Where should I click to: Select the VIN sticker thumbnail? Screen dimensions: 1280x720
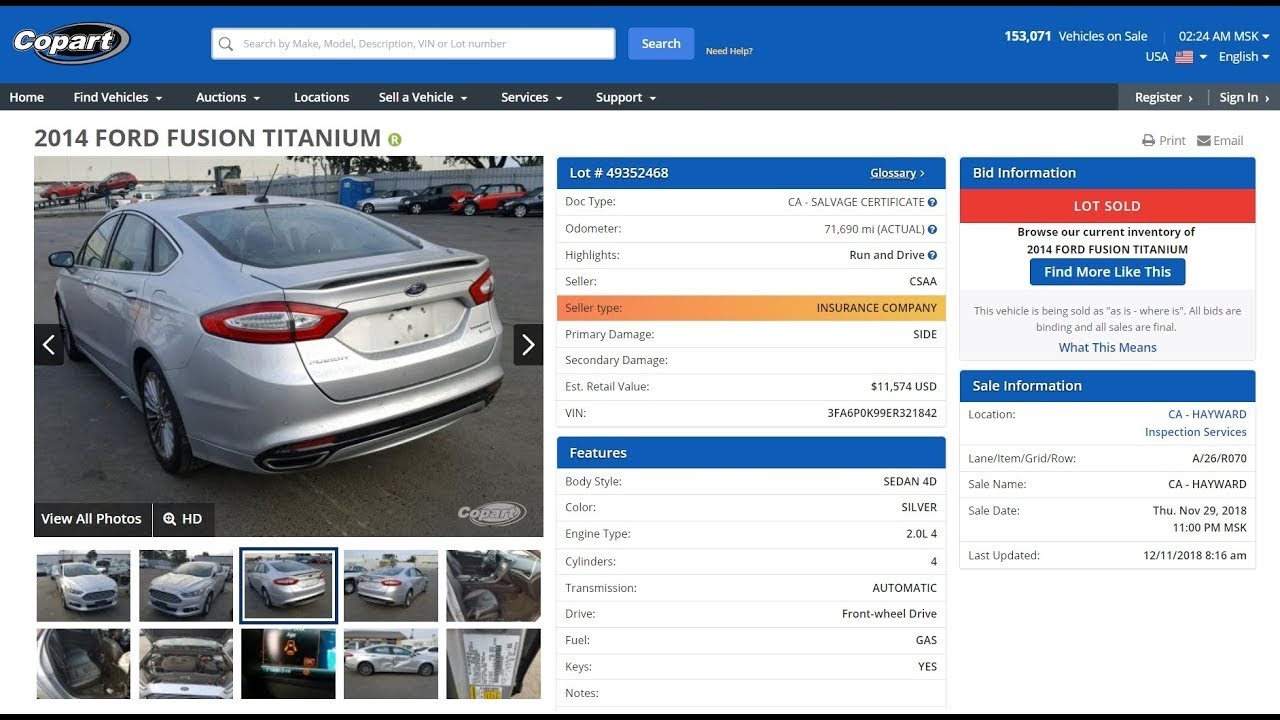click(493, 664)
